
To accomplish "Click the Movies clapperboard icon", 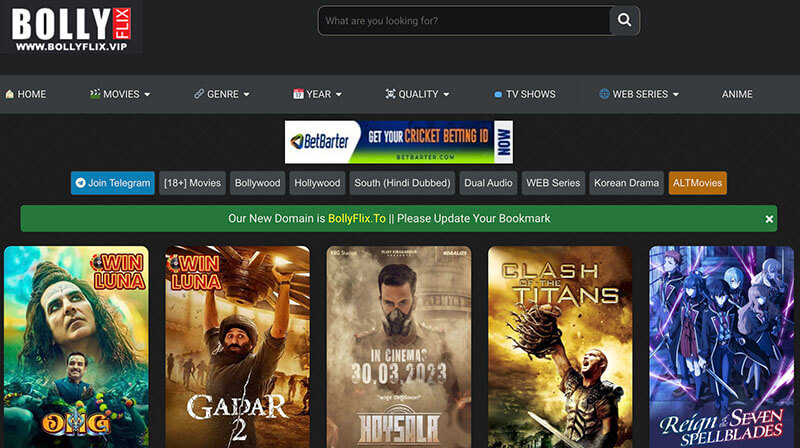I will [95, 93].
